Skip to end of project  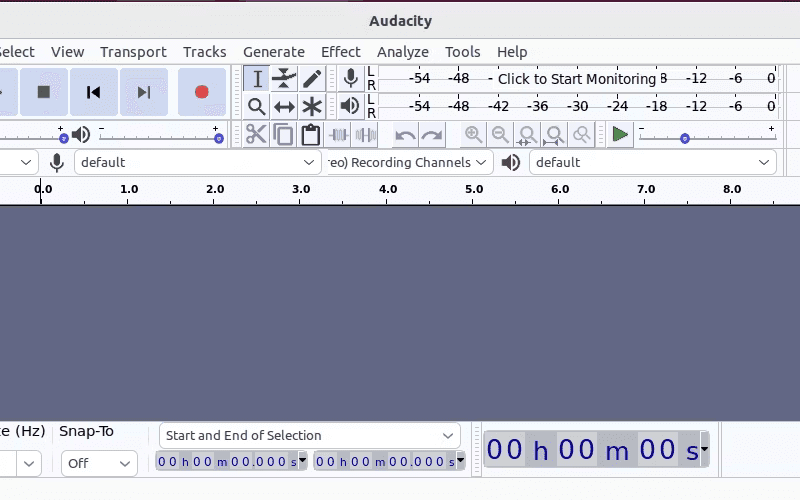coord(144,92)
